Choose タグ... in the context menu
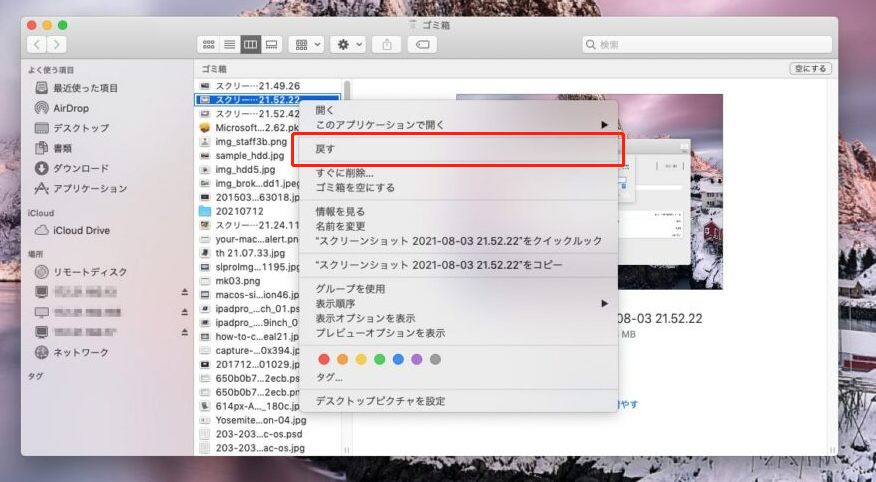The width and height of the screenshot is (876, 482). click(x=458, y=378)
